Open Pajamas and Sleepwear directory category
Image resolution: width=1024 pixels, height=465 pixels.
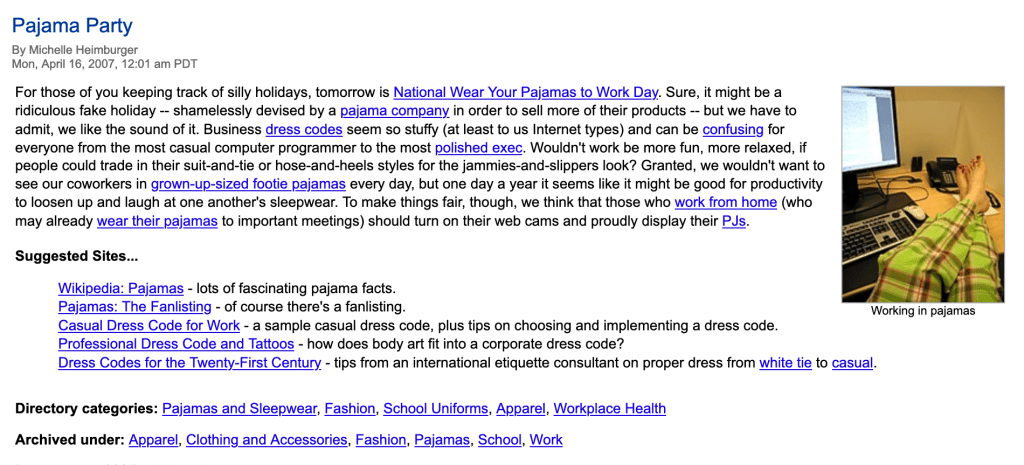(x=240, y=408)
